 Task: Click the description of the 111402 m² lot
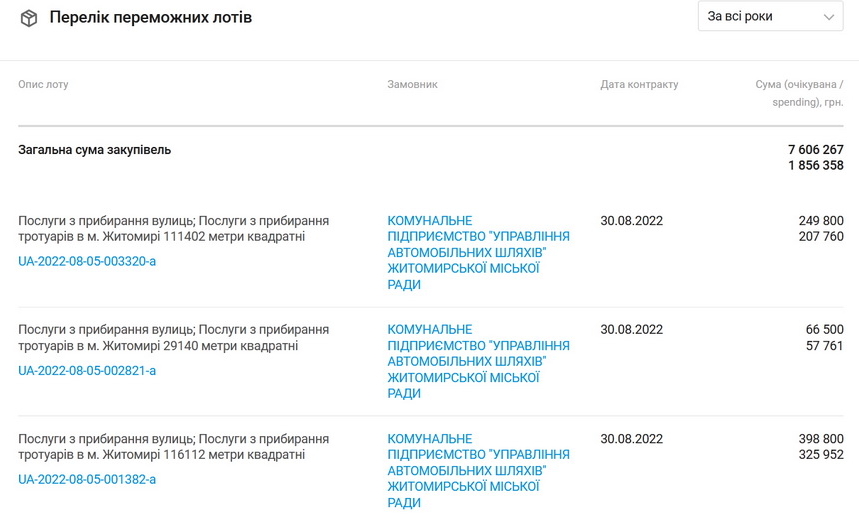point(173,228)
